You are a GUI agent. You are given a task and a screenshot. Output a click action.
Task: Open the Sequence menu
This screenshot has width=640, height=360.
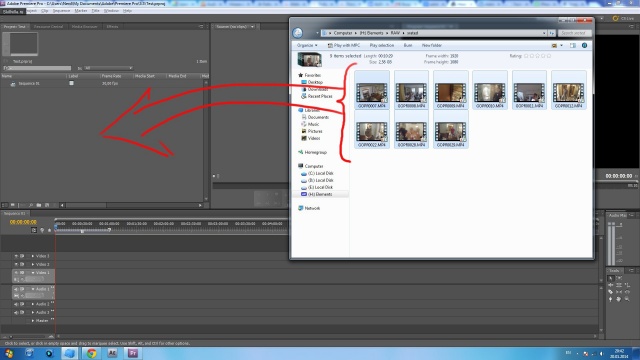click(x=61, y=11)
